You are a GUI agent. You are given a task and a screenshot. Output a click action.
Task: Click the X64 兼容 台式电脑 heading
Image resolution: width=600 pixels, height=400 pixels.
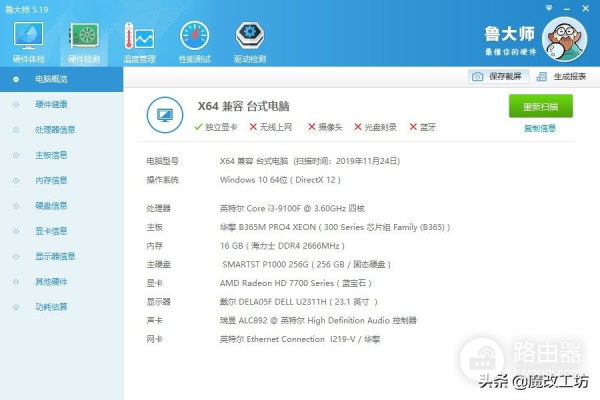click(243, 106)
